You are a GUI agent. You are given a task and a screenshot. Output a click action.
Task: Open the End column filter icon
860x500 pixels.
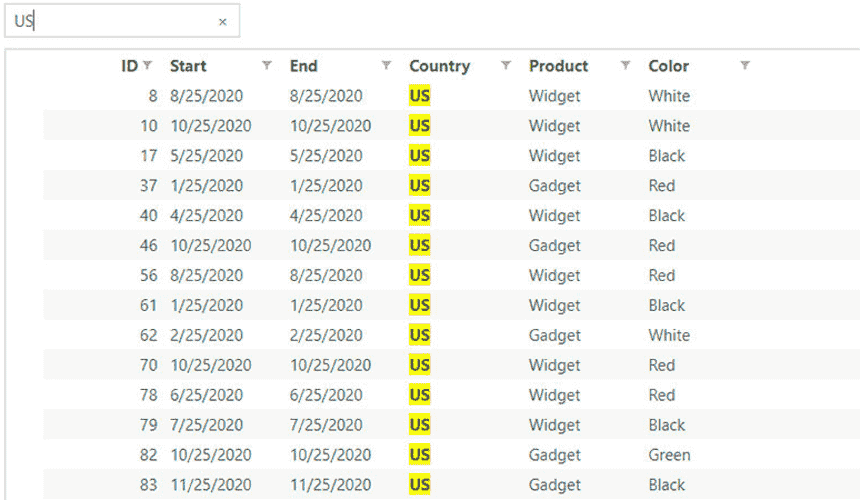(x=386, y=65)
